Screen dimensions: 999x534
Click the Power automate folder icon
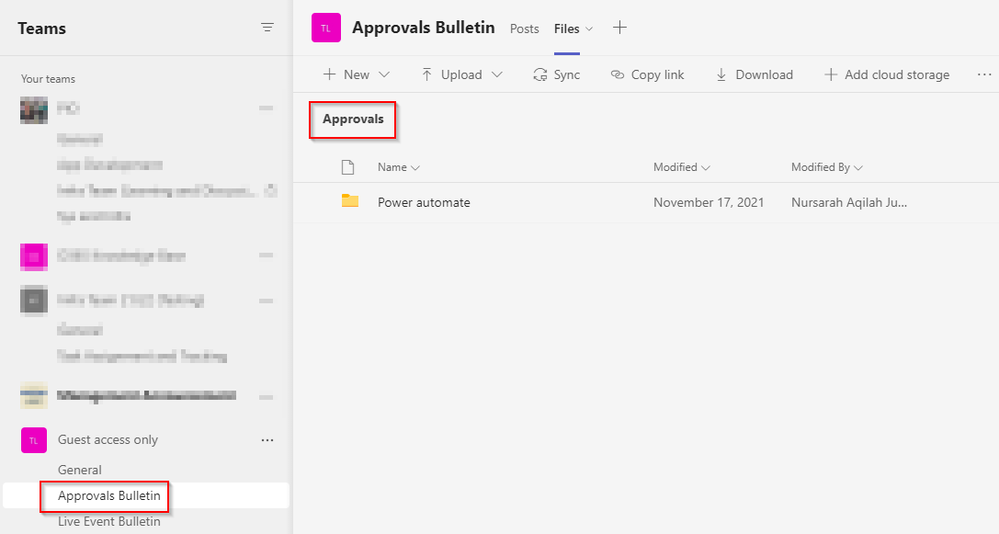[x=350, y=201]
